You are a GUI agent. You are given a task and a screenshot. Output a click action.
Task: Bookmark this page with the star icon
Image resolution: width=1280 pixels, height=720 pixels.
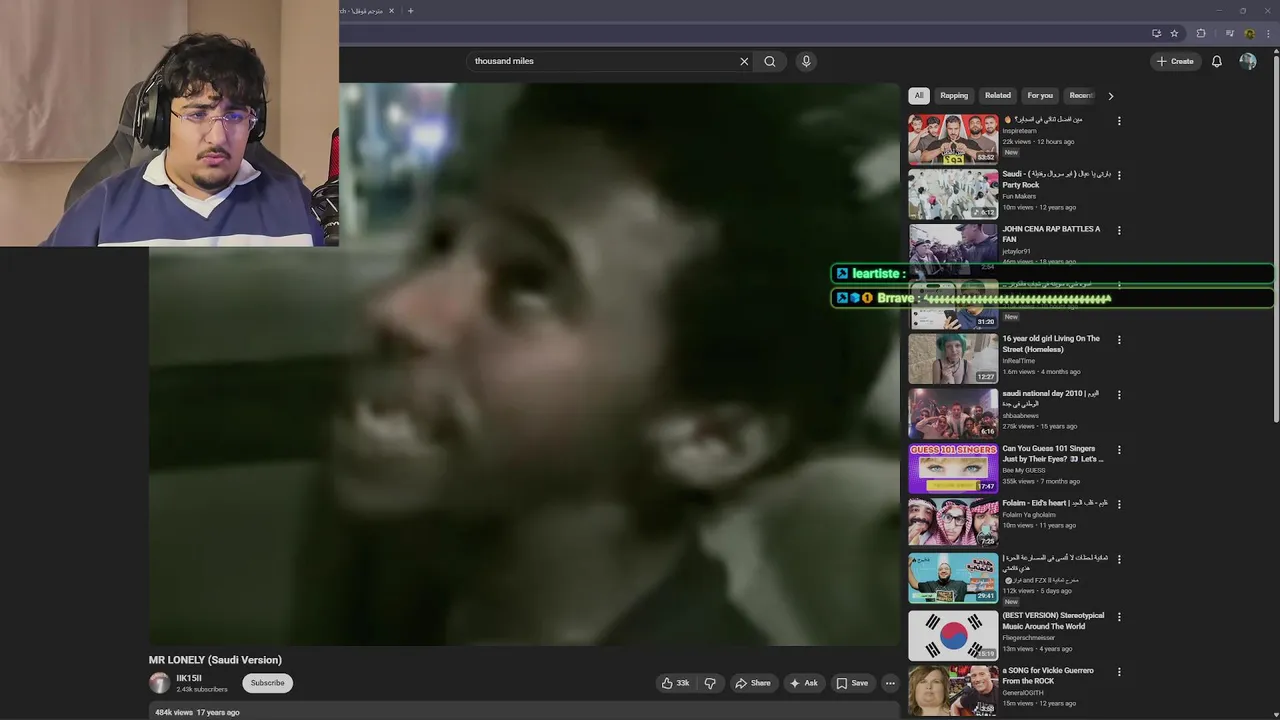tap(1174, 33)
